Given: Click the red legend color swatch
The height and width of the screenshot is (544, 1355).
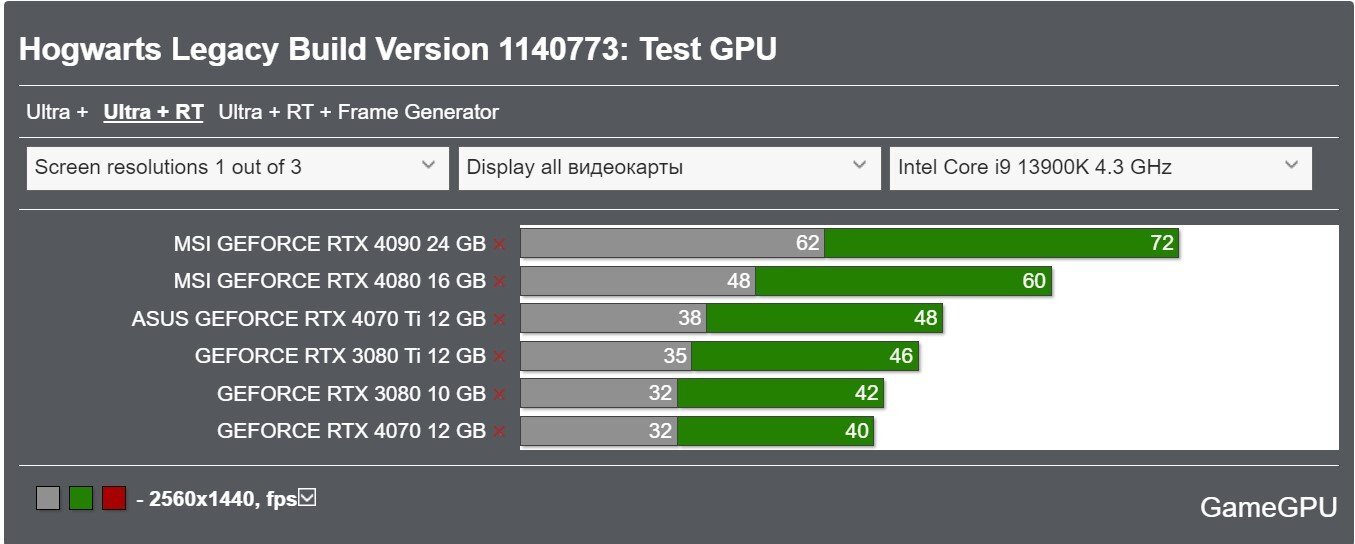Looking at the screenshot, I should click(x=114, y=498).
